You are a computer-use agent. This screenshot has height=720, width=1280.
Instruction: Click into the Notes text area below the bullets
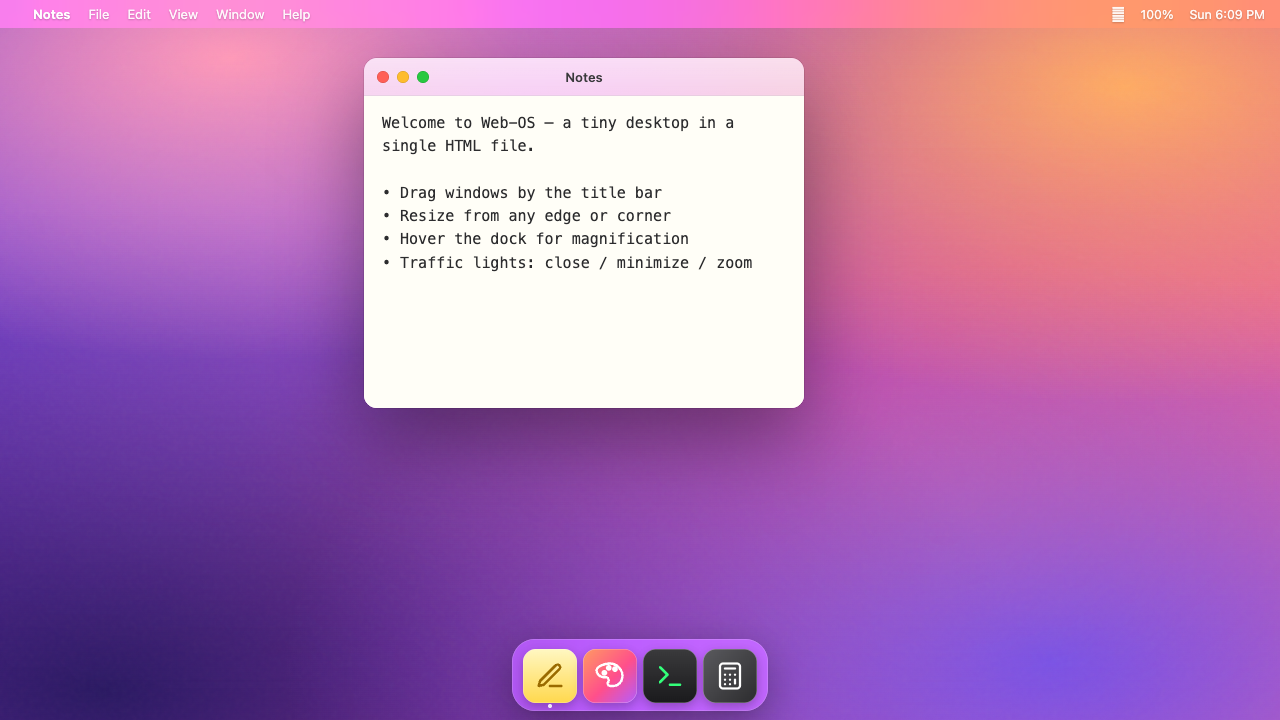[584, 340]
